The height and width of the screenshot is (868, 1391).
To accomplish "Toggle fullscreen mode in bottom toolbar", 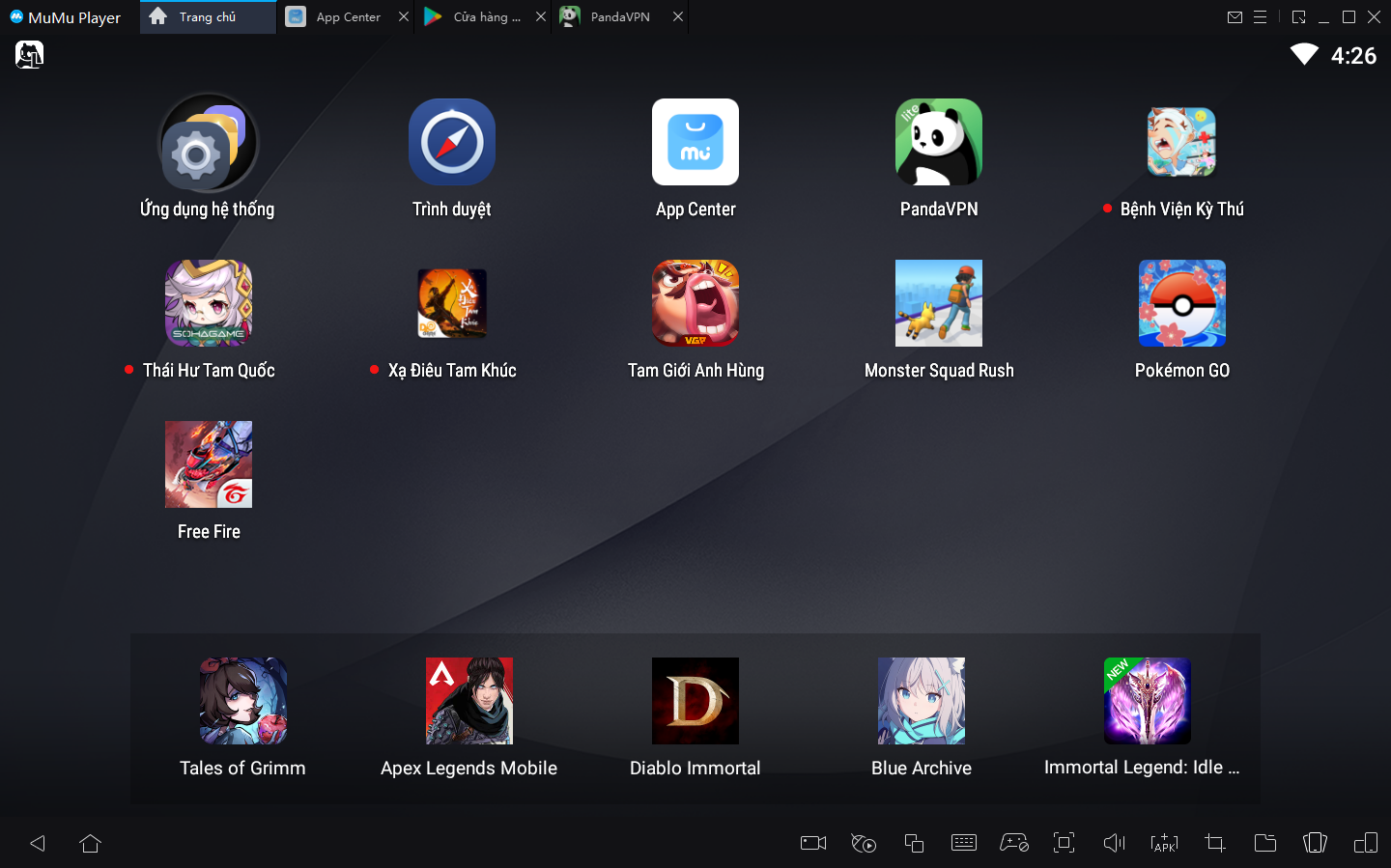I will tap(1065, 843).
